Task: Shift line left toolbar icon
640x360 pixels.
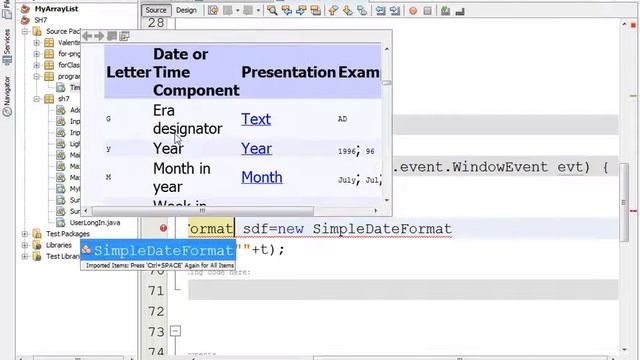Action: click(380, 11)
